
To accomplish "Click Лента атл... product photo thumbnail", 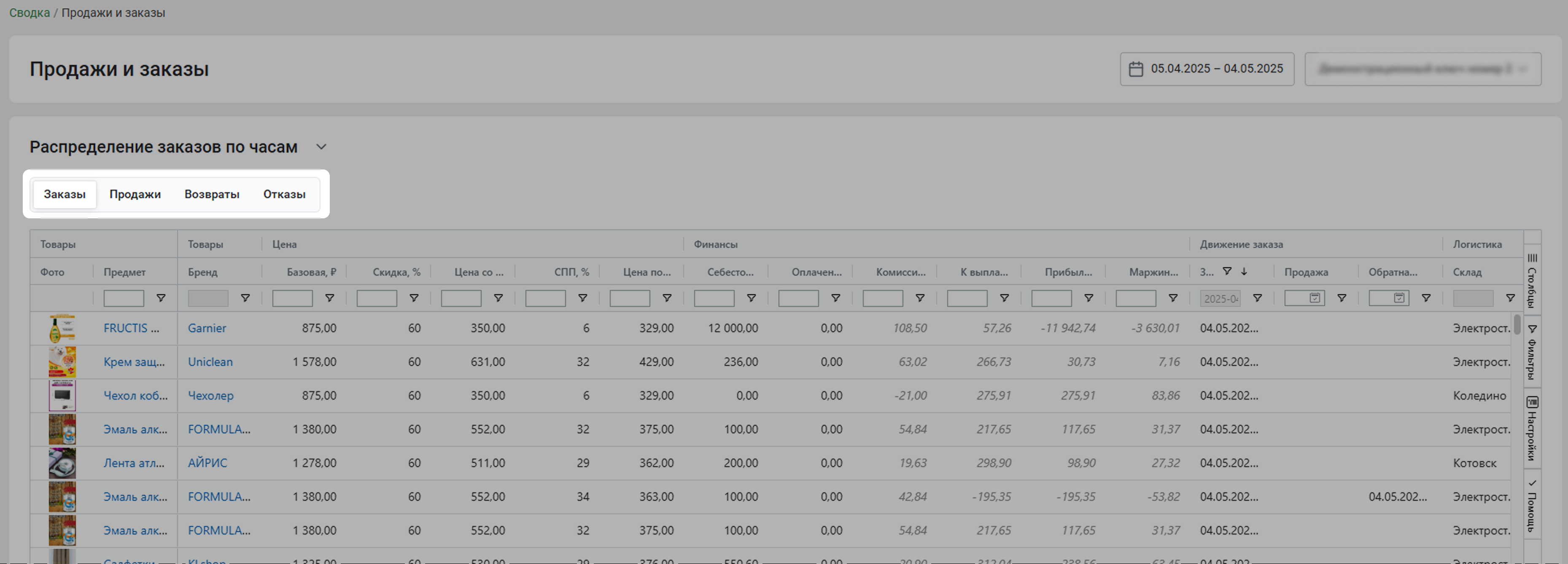I will coord(62,463).
